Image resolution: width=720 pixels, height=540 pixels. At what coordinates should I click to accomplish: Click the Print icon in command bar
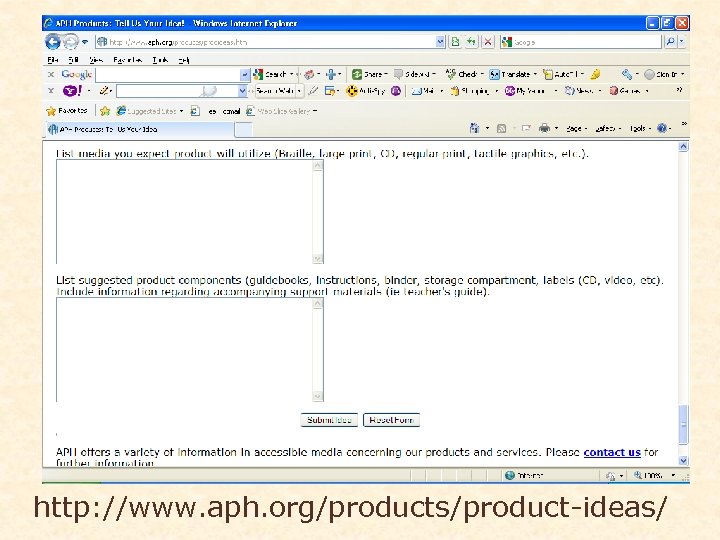click(x=544, y=128)
